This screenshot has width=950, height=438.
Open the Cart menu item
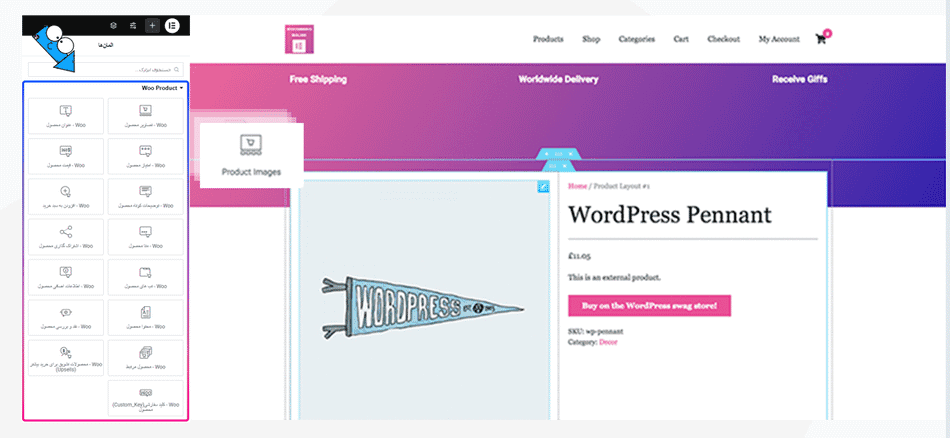pos(681,39)
